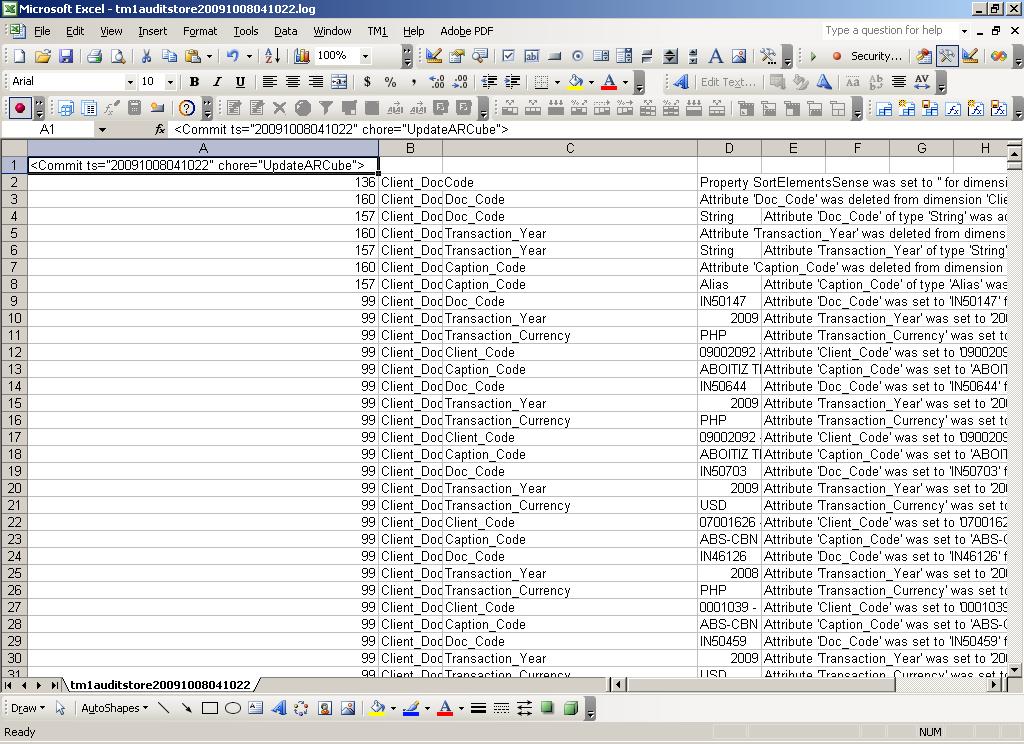
Task: Apply percent style format
Action: (390, 82)
